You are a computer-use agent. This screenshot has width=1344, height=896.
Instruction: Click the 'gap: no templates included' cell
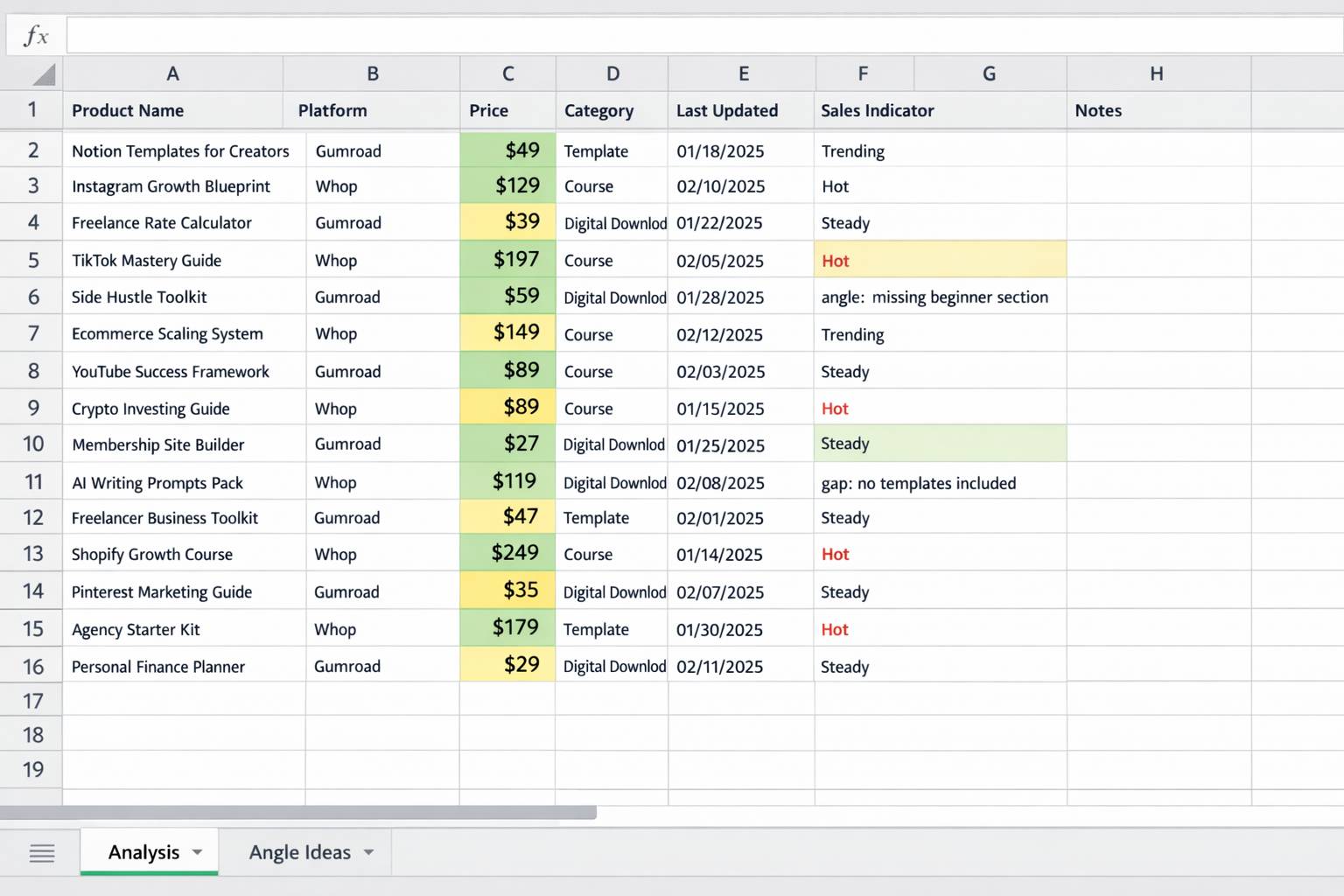click(x=919, y=483)
